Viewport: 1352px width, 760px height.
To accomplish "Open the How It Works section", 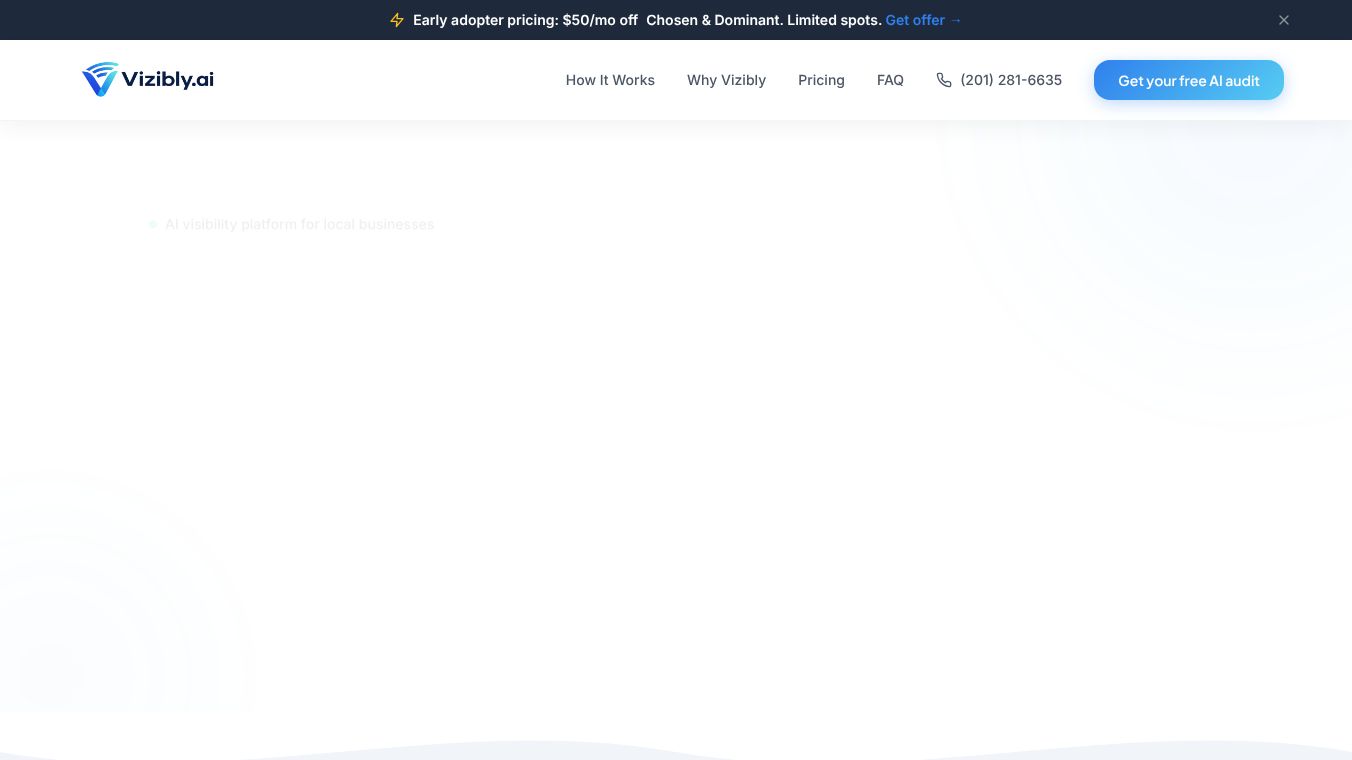I will pos(610,80).
